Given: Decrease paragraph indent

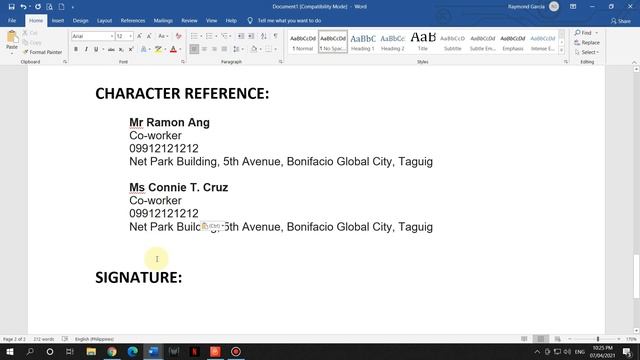Looking at the screenshot, I should 241,36.
